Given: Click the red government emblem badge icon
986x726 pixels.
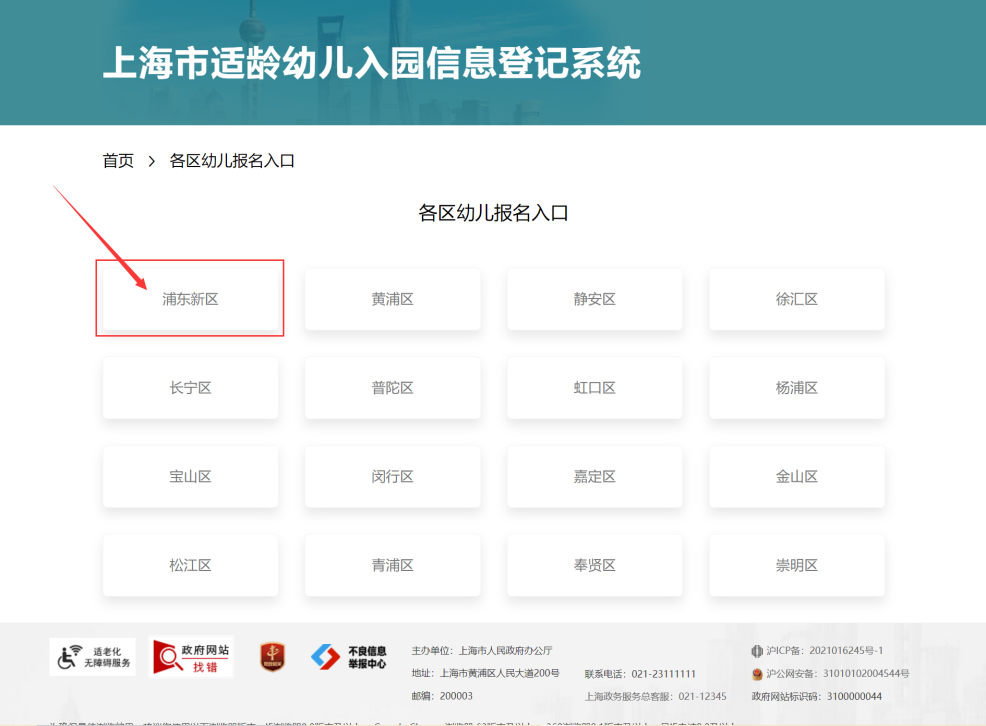Looking at the screenshot, I should pyautogui.click(x=272, y=657).
